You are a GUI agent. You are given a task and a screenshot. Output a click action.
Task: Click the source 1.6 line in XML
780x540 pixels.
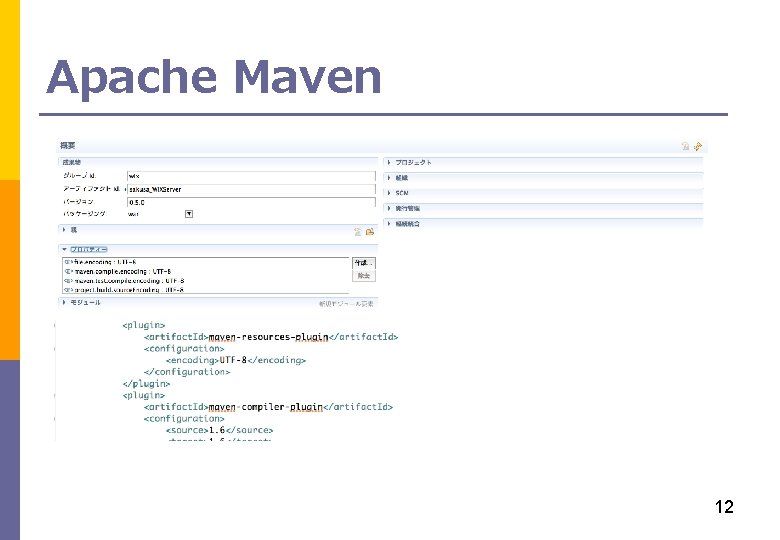[x=219, y=430]
